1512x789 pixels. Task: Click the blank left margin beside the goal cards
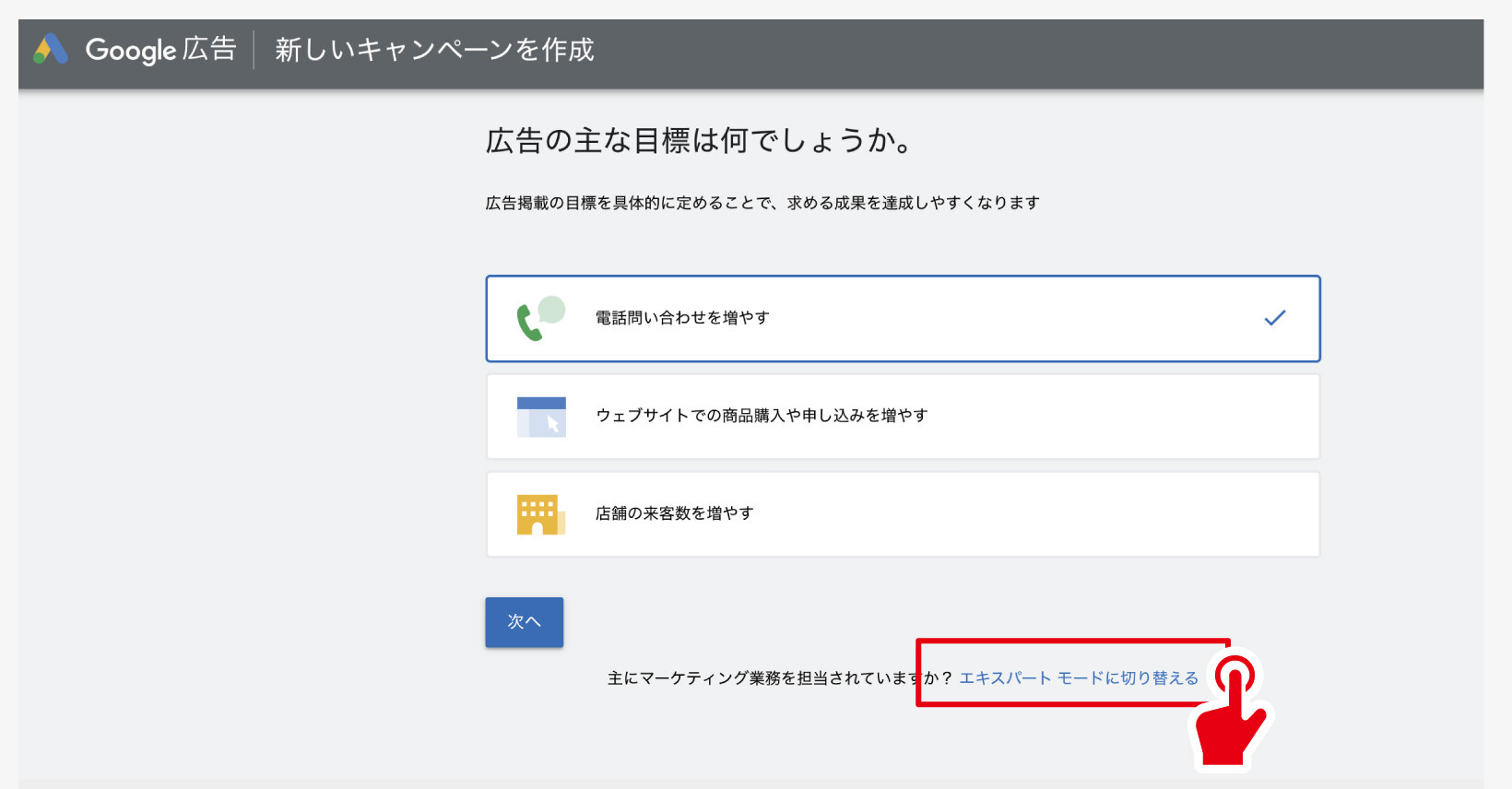coord(249,415)
